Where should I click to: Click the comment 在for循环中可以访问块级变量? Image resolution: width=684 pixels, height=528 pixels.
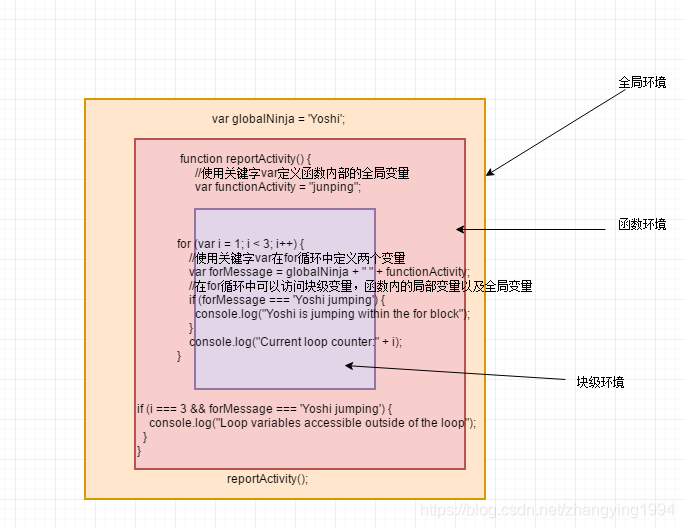360,286
